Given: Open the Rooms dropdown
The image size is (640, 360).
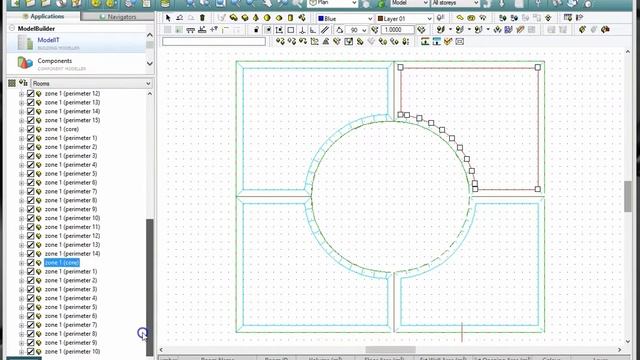Looking at the screenshot, I should 148,83.
